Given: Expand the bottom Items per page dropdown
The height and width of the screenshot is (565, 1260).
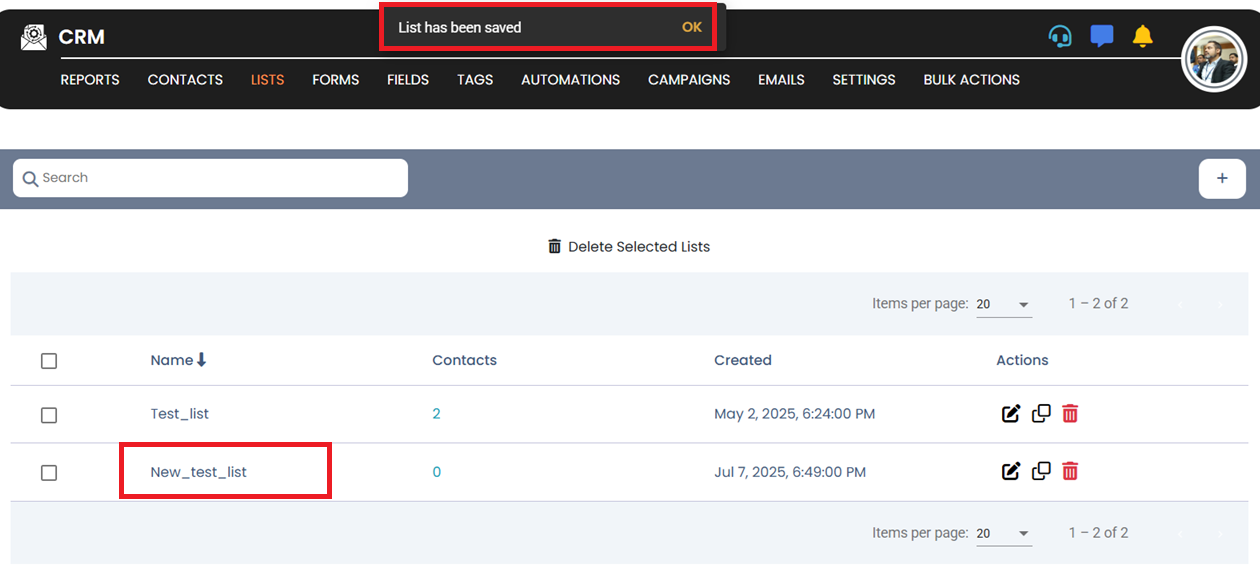Looking at the screenshot, I should coord(1004,534).
